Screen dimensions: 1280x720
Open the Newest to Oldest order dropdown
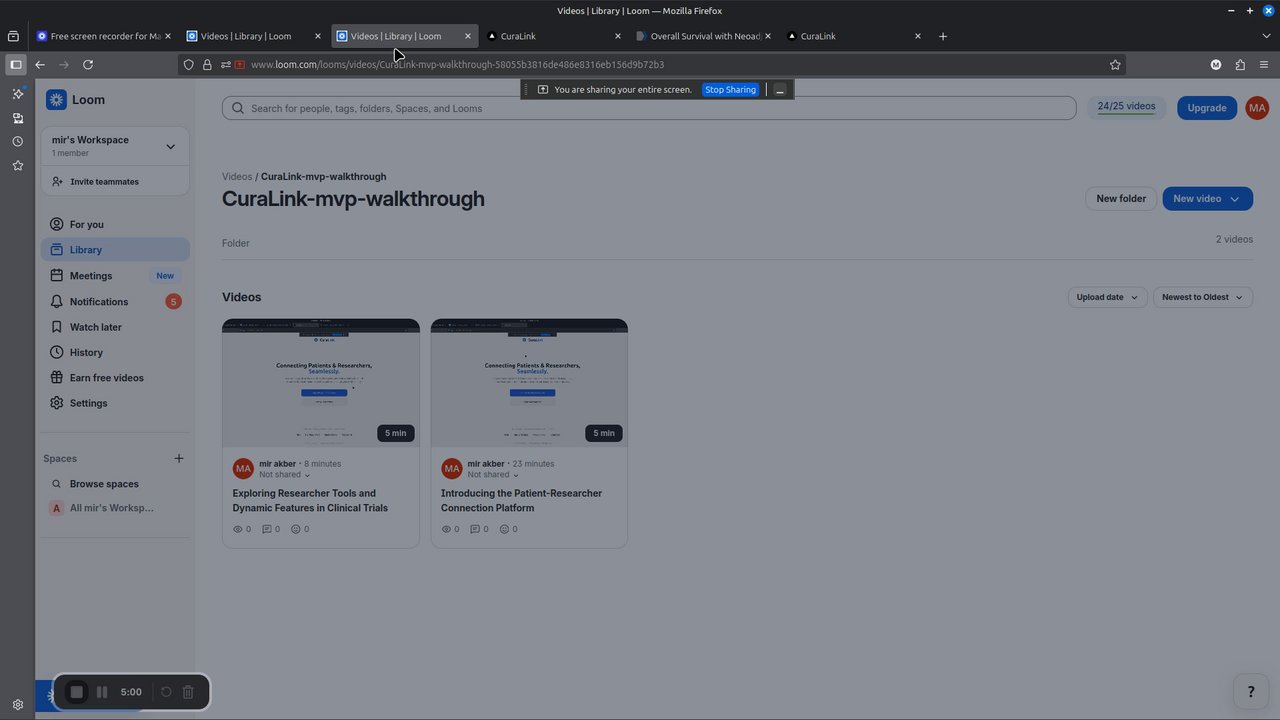[1202, 297]
